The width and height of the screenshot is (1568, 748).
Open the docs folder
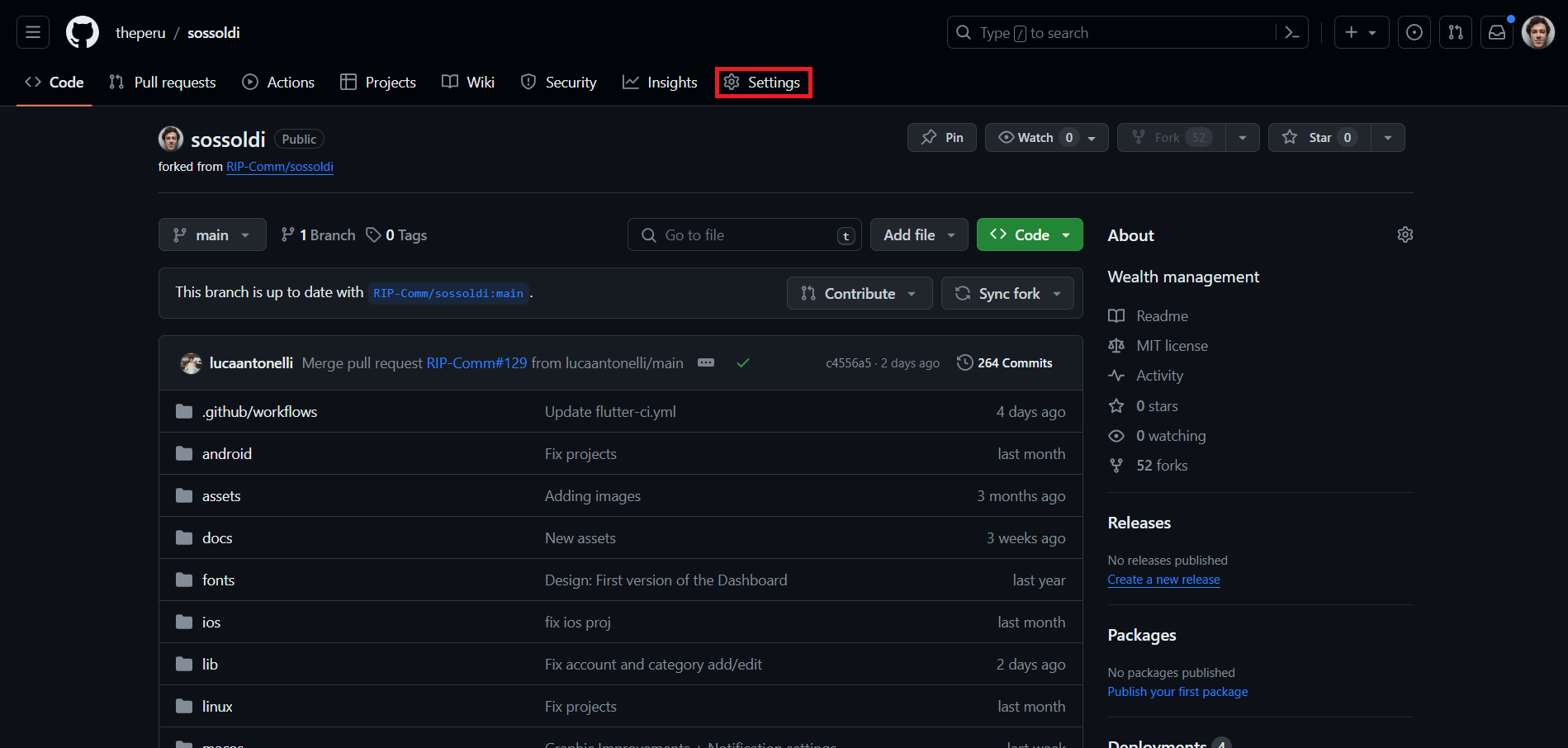pyautogui.click(x=217, y=537)
